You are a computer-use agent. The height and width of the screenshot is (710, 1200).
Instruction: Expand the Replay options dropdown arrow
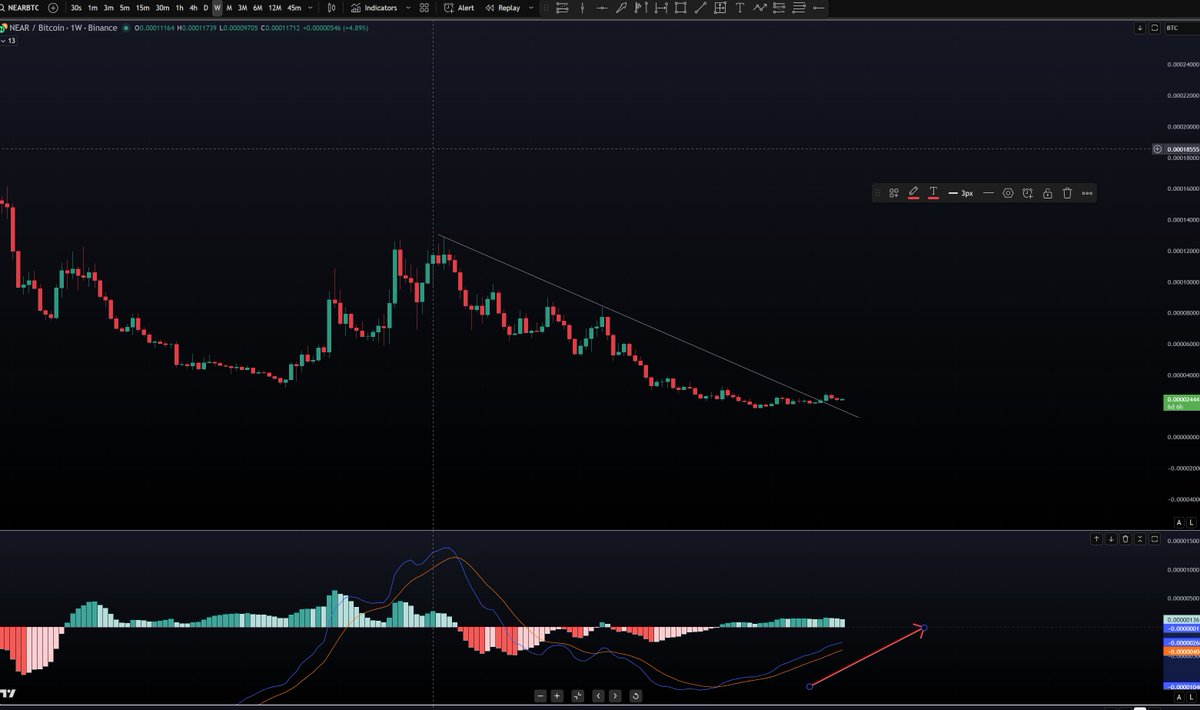click(x=529, y=7)
